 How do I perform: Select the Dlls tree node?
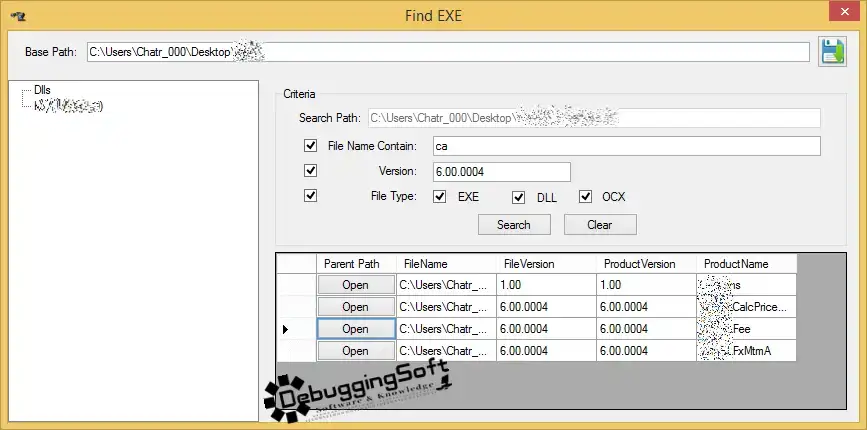[42, 90]
